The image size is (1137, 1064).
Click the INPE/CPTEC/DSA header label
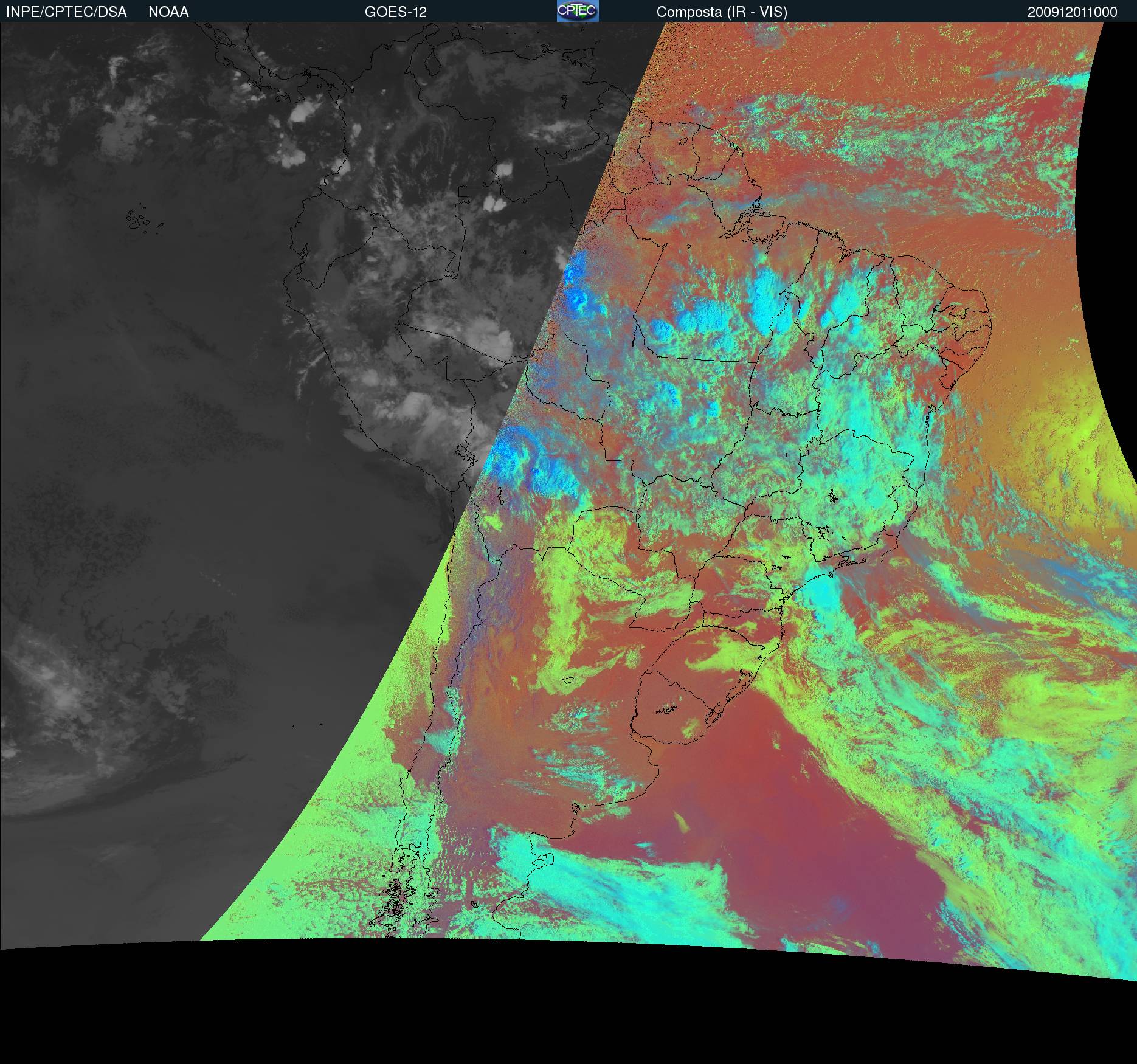66,12
